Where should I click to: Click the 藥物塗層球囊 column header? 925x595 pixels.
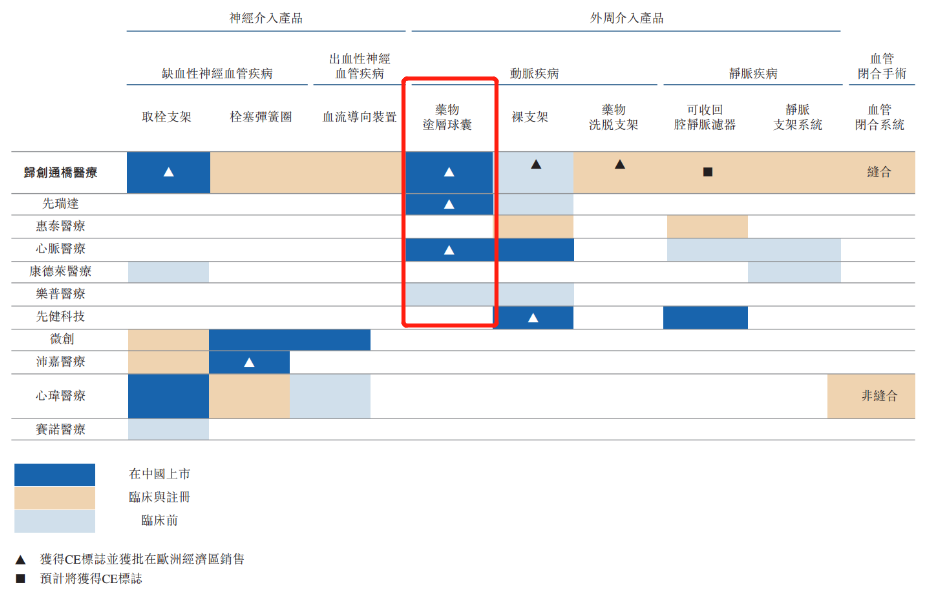(447, 117)
